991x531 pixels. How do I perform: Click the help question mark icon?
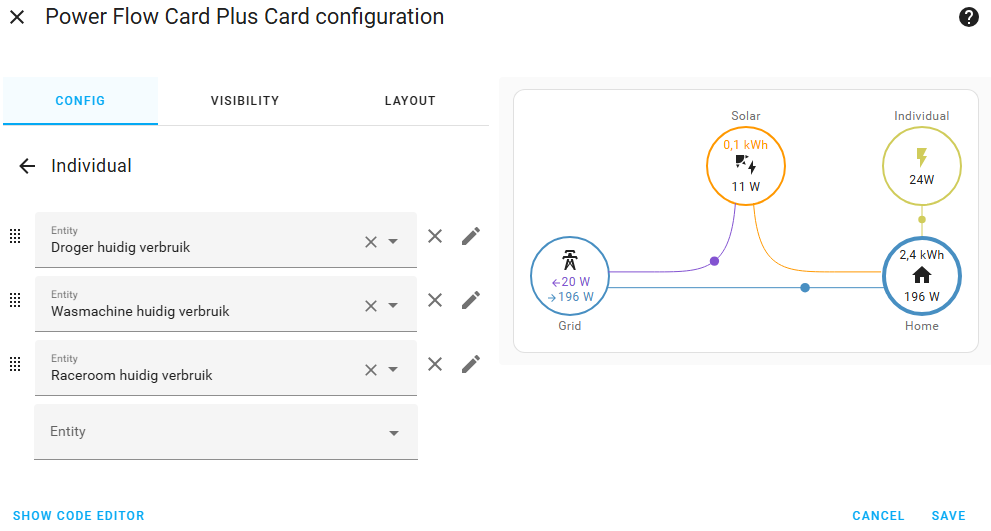click(968, 17)
